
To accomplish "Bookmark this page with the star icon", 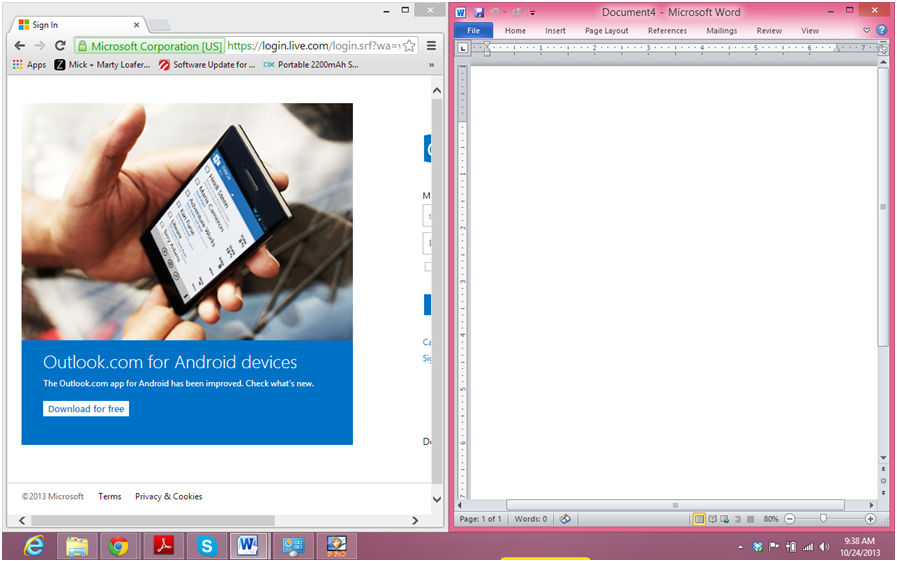I will point(409,46).
